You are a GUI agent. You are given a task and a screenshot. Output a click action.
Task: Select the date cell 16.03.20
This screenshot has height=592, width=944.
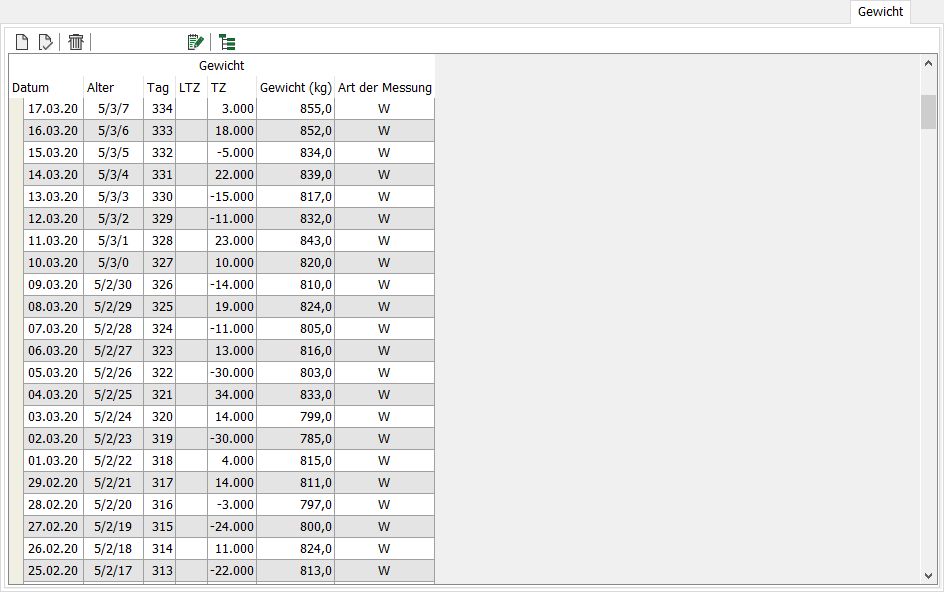pos(53,131)
